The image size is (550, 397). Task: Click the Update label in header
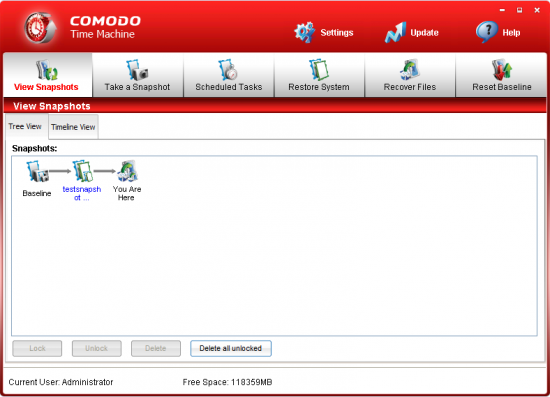[x=424, y=33]
